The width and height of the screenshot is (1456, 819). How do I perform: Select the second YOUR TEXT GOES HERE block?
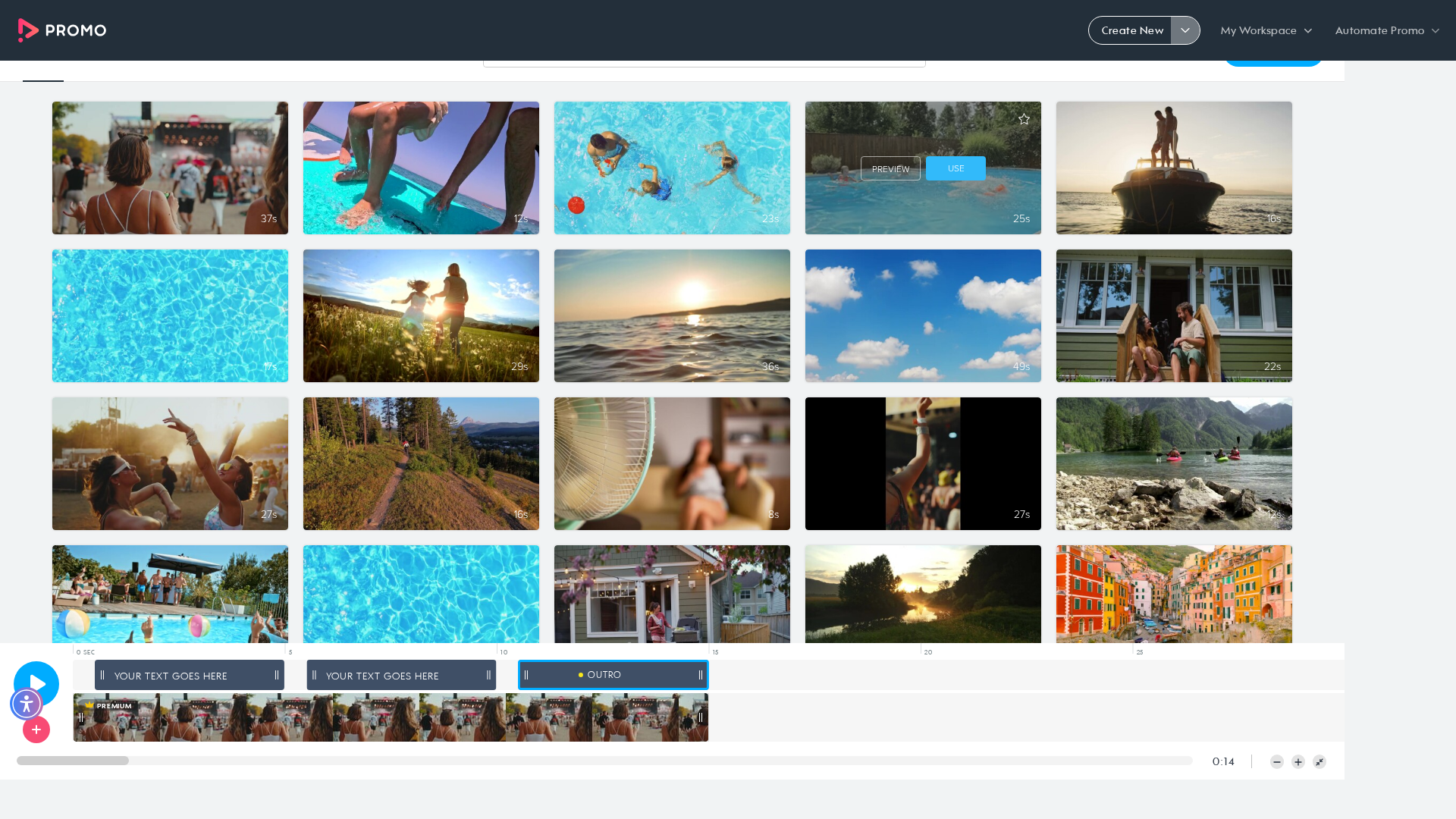(401, 675)
